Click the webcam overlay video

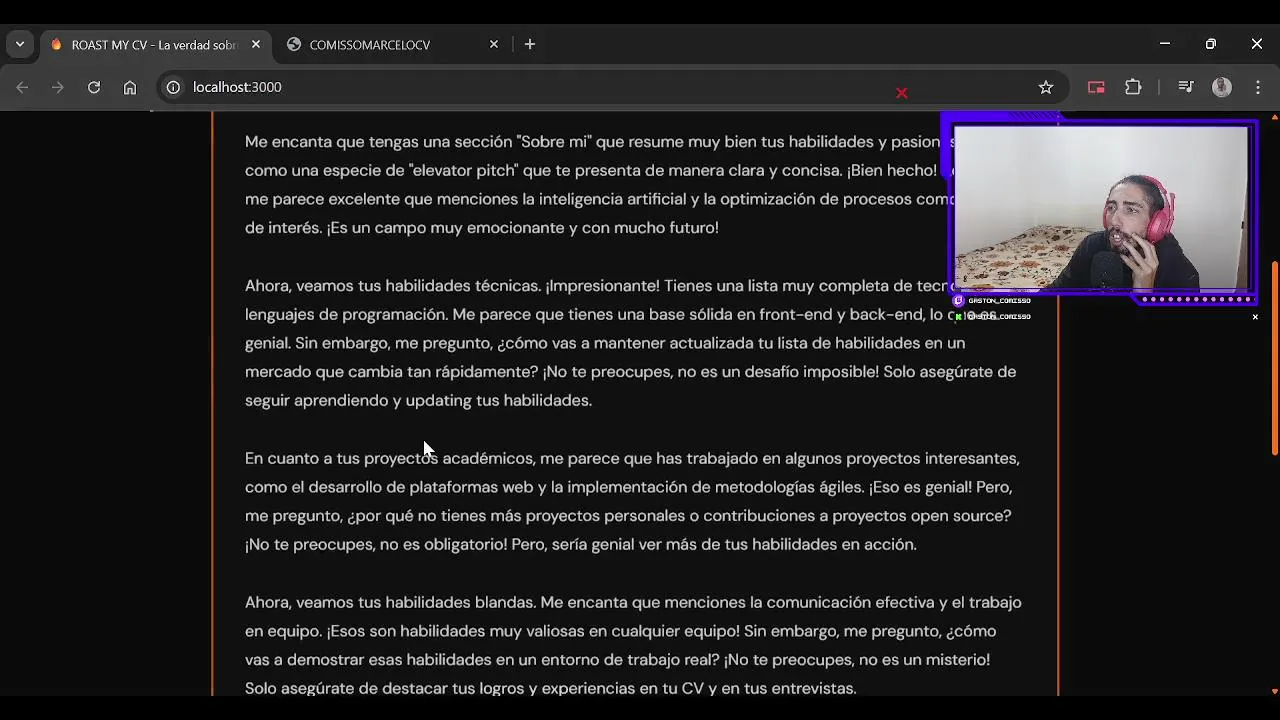(x=1100, y=208)
